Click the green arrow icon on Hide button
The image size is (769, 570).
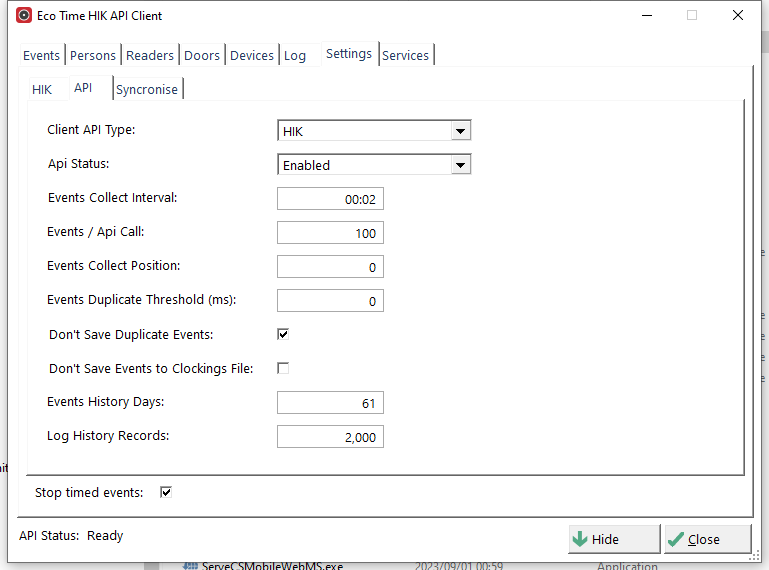coord(580,539)
